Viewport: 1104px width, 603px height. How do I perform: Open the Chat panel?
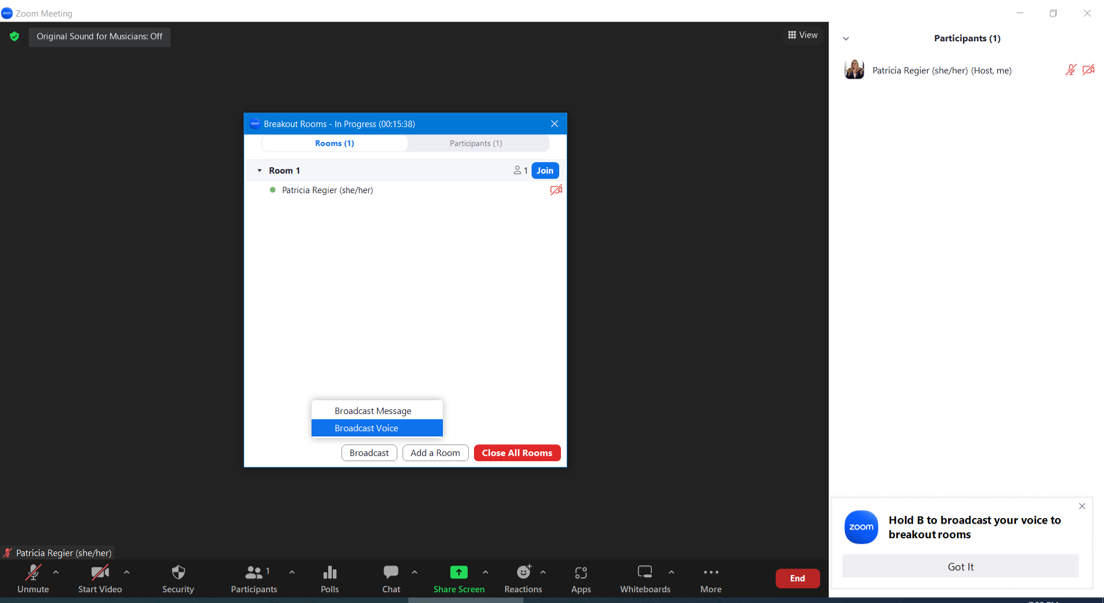tap(391, 578)
